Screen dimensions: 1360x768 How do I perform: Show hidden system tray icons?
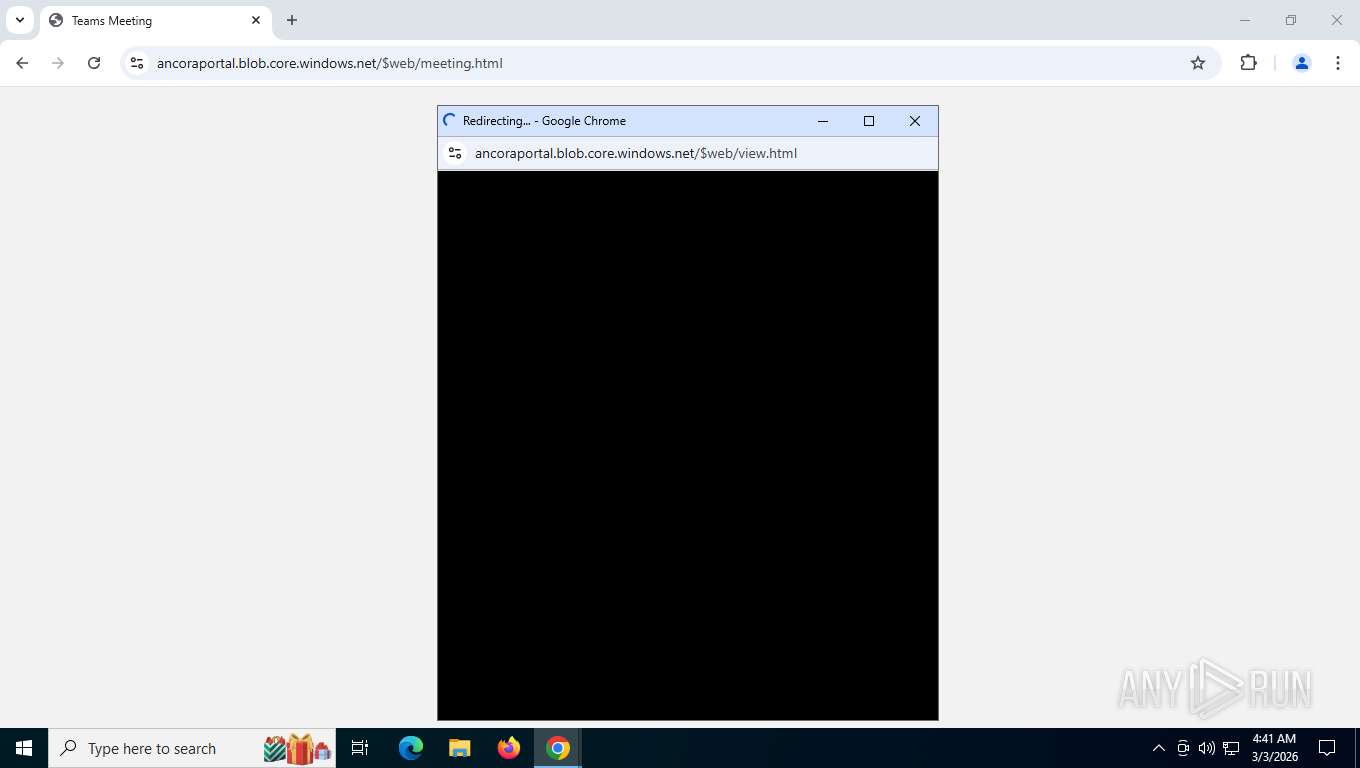[x=1159, y=748]
